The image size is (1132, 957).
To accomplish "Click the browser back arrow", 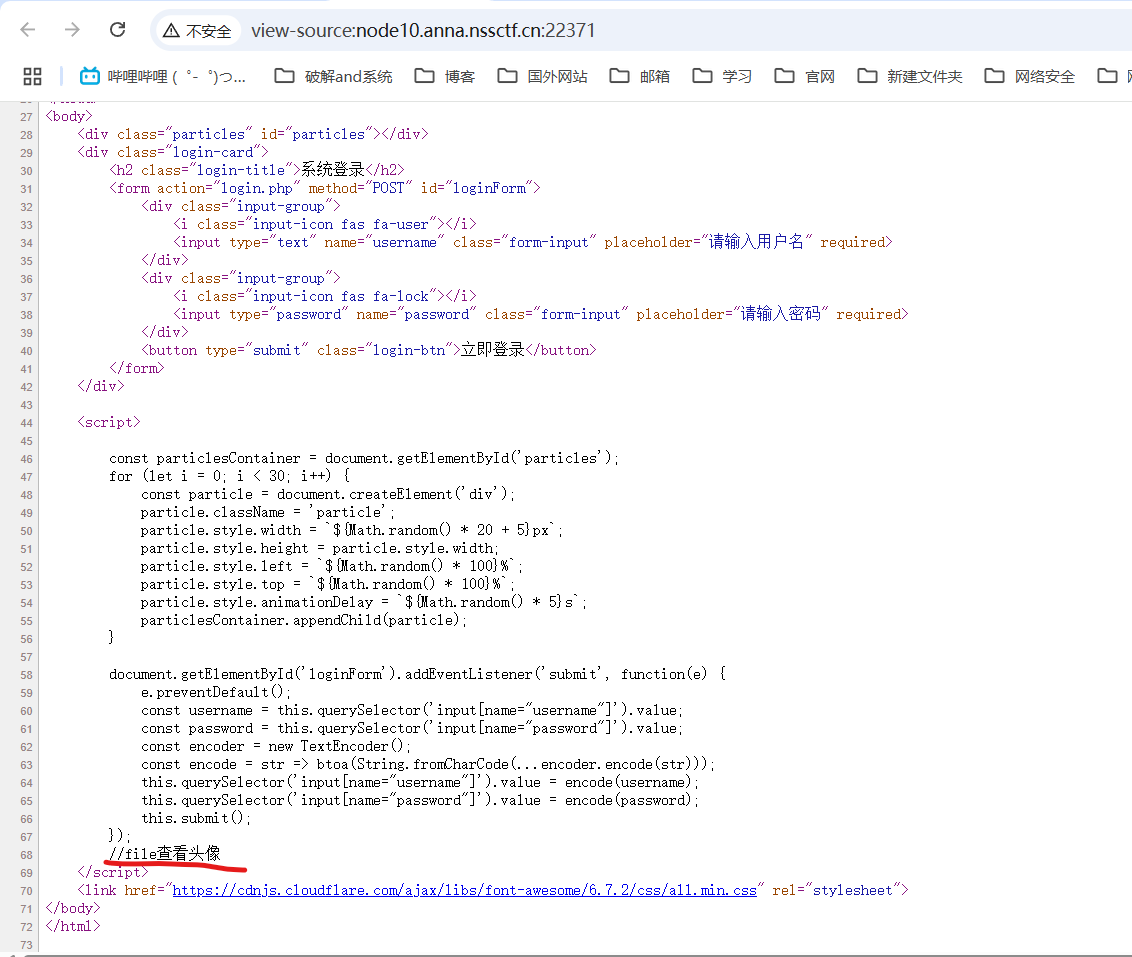I will point(27,30).
